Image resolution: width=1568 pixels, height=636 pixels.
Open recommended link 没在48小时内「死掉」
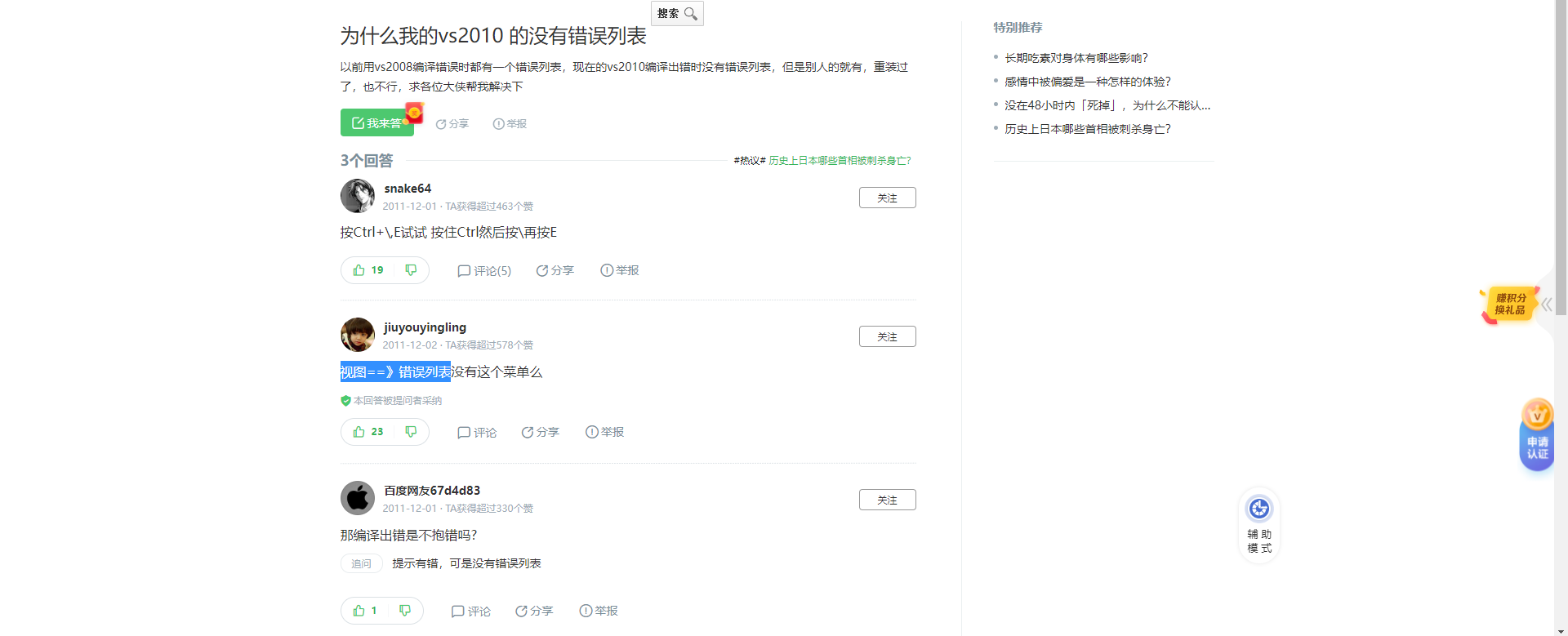point(1107,105)
